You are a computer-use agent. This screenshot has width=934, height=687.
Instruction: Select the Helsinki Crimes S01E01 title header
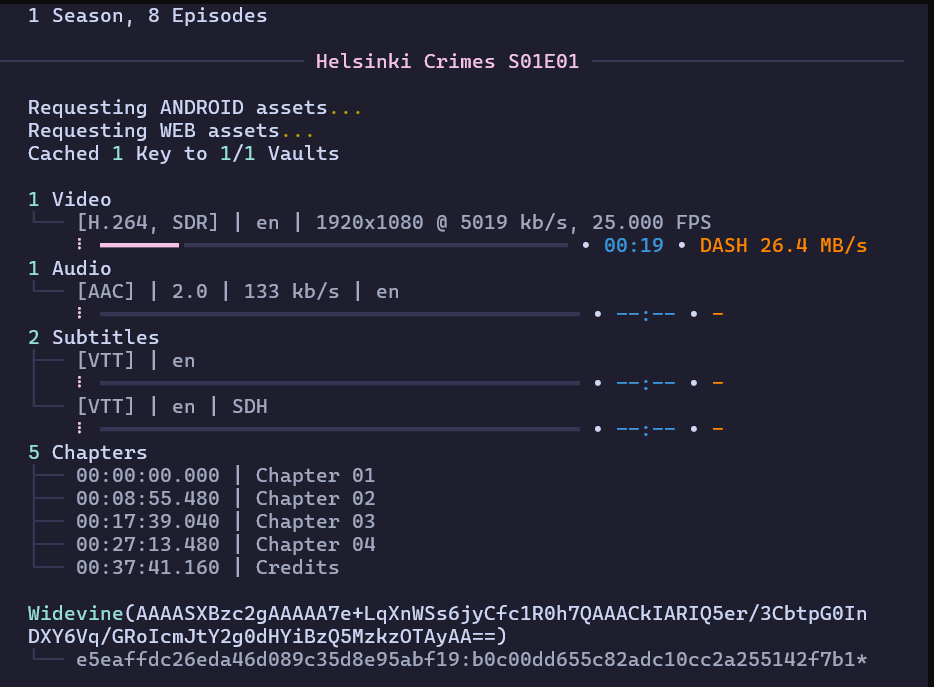pyautogui.click(x=447, y=62)
